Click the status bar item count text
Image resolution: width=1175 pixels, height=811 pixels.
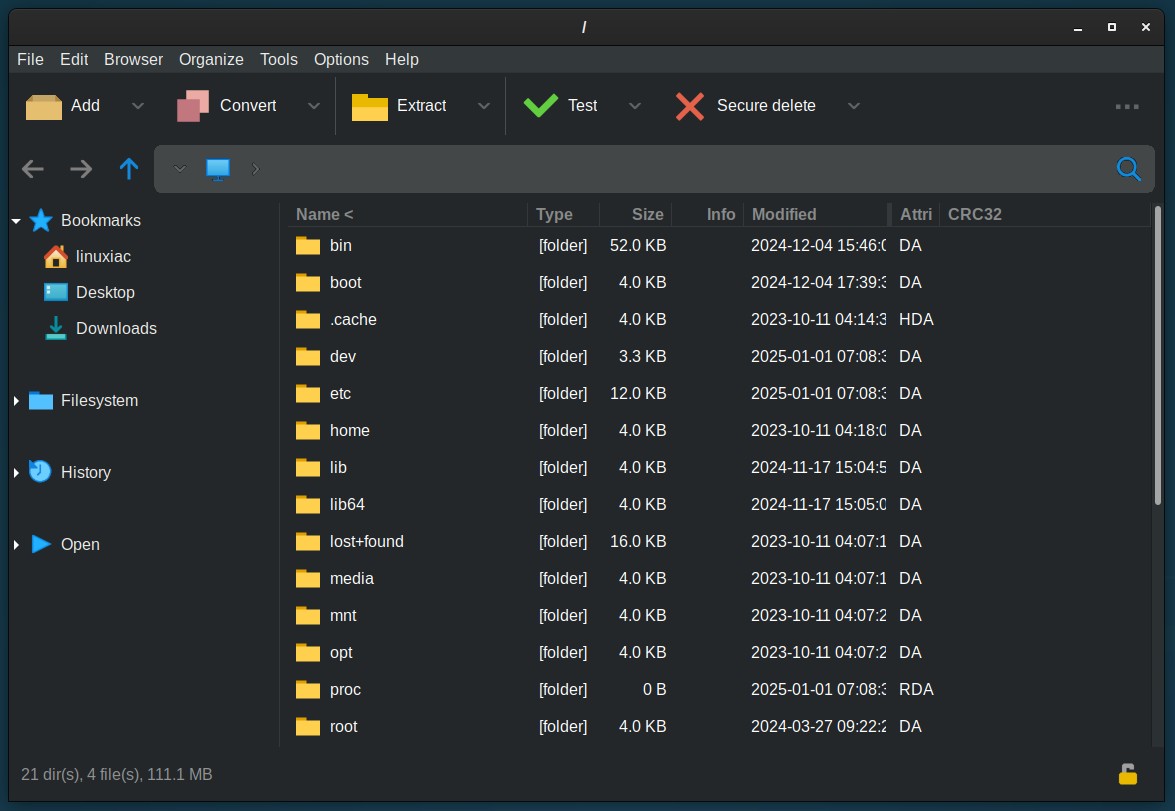point(116,774)
